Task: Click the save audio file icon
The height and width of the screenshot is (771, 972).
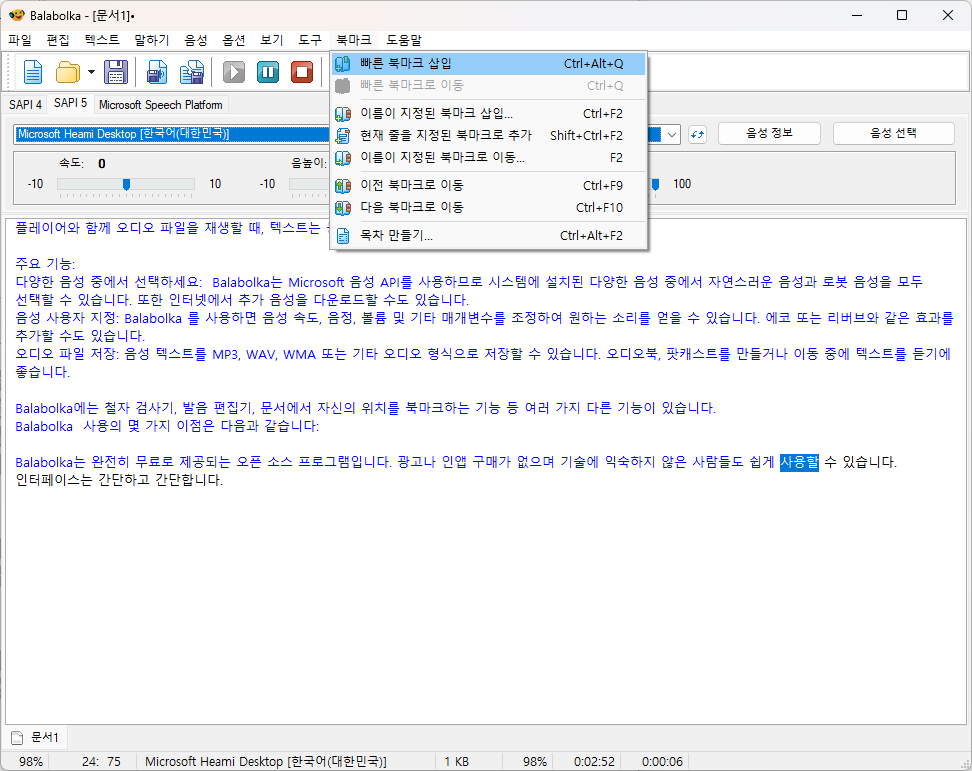Action: [x=157, y=73]
